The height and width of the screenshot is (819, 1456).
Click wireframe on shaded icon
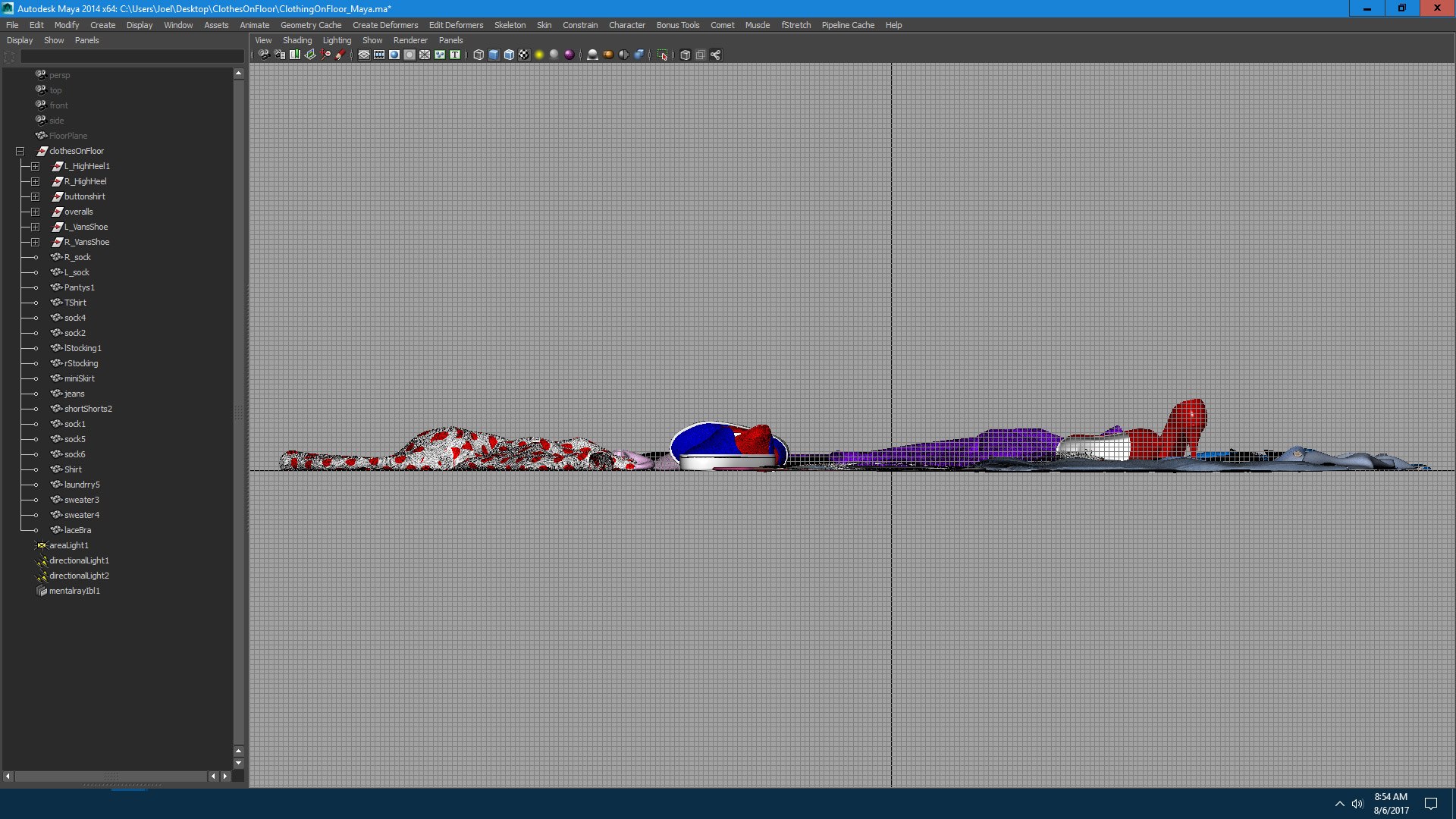[509, 55]
